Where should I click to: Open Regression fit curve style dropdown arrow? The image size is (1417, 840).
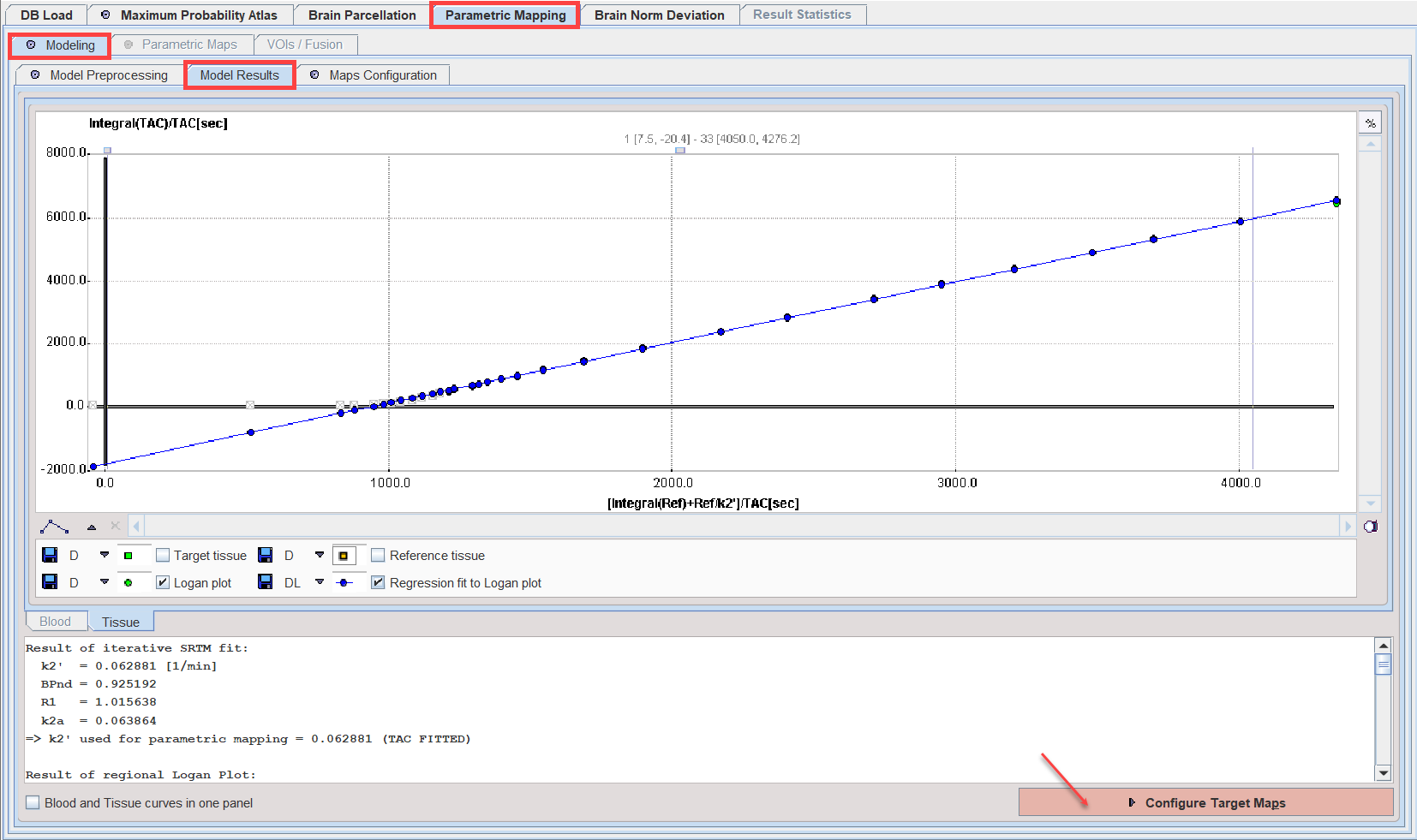(320, 582)
